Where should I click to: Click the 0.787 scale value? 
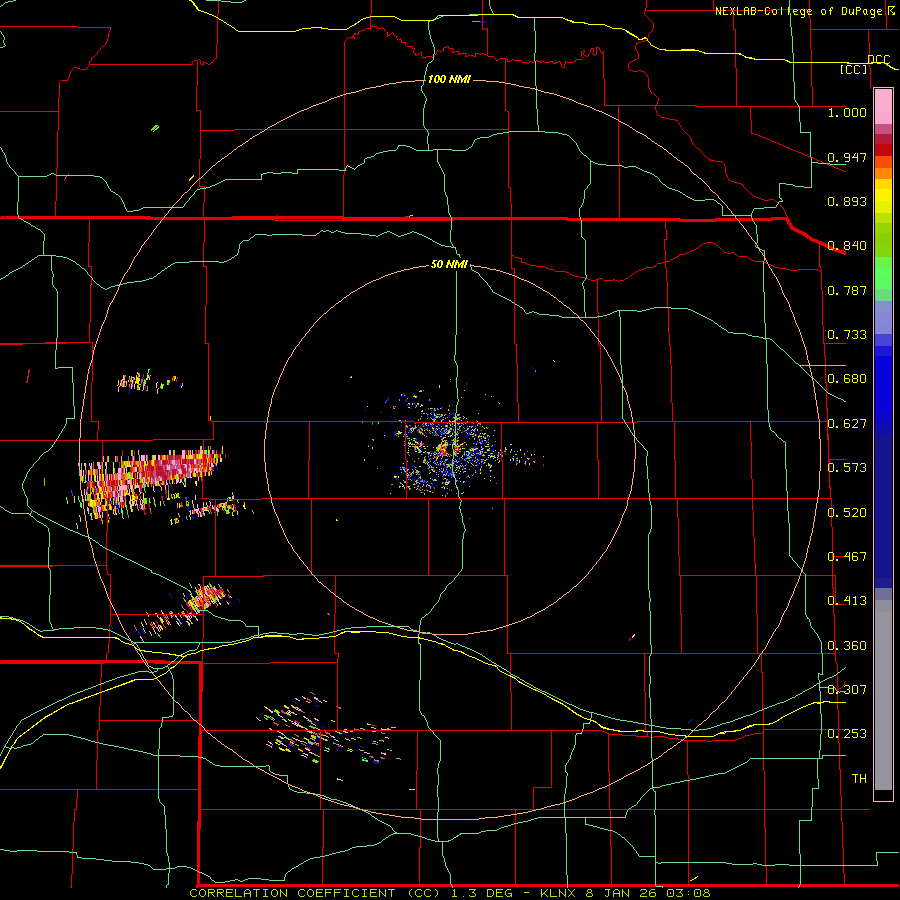pos(847,290)
